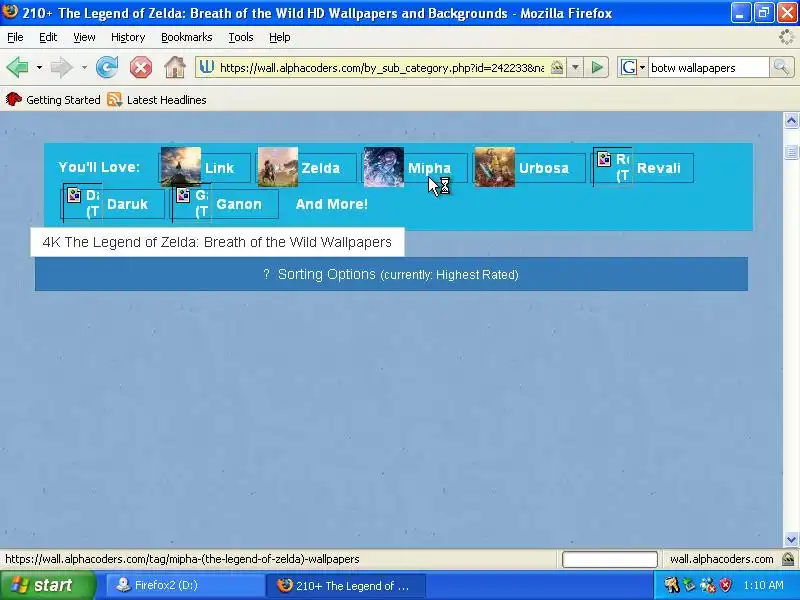Screen dimensions: 800x600
Task: Expand the address bar URL history dropdown
Action: click(x=575, y=67)
